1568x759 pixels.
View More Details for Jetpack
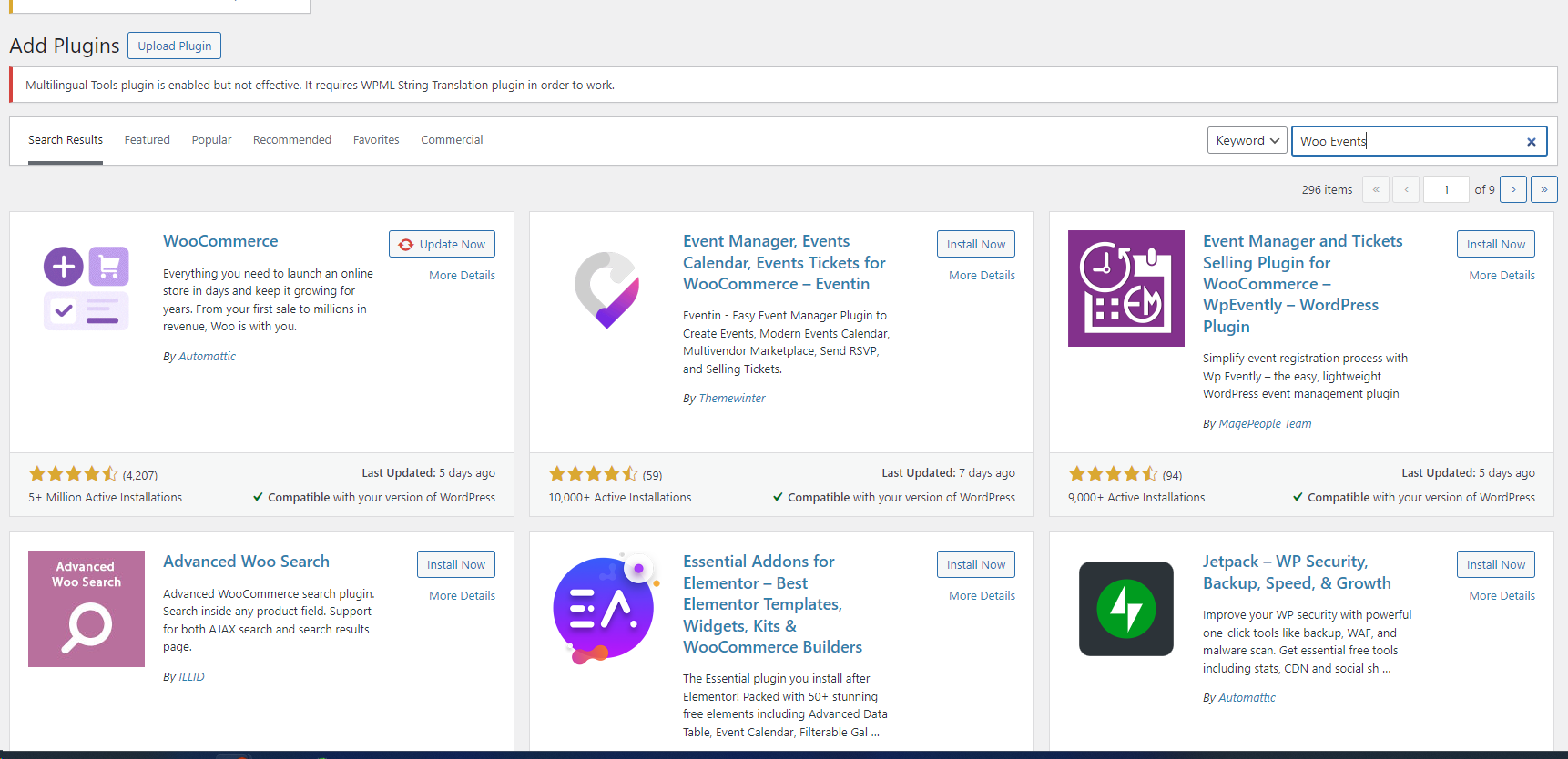pos(1502,596)
